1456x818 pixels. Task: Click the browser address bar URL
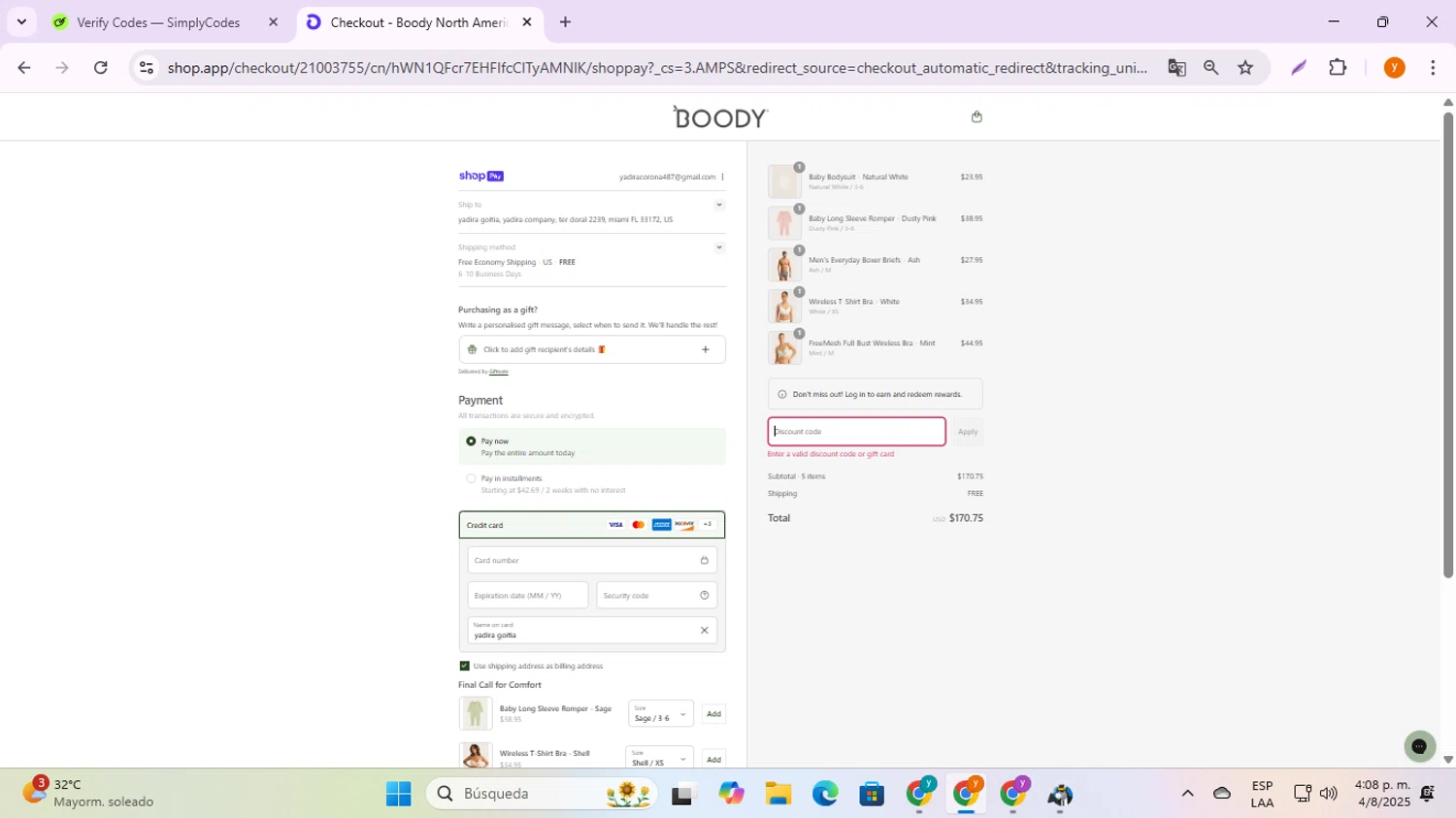[x=657, y=67]
